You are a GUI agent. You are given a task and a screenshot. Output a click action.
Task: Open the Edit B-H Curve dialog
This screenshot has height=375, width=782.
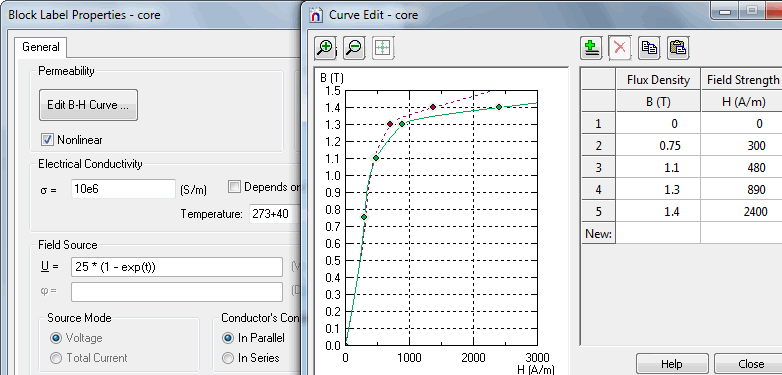click(88, 105)
